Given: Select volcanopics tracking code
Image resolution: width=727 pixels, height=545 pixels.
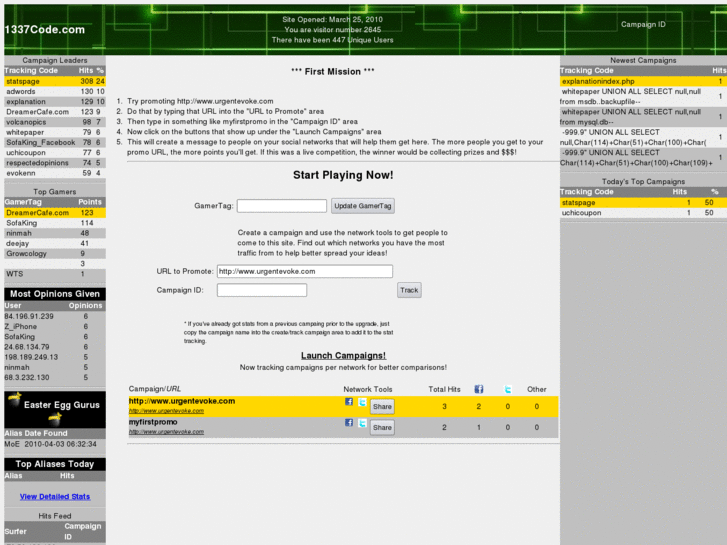Looking at the screenshot, I should tap(55, 122).
